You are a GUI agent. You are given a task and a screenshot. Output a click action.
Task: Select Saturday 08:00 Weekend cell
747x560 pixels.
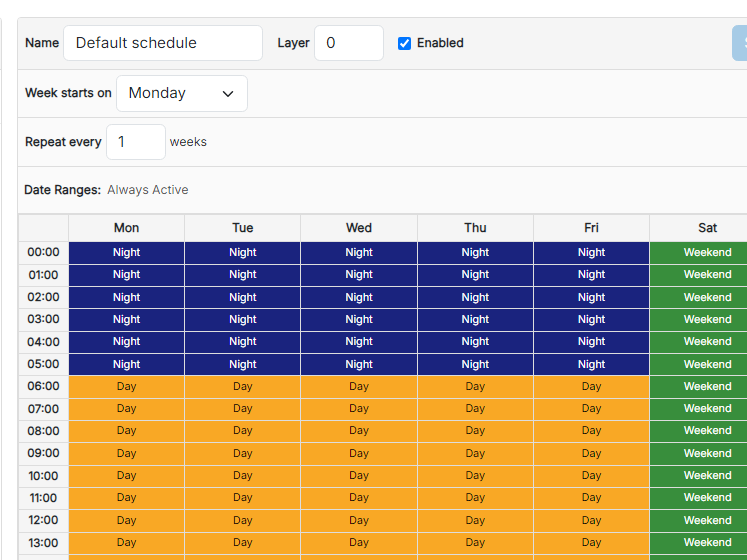click(698, 431)
